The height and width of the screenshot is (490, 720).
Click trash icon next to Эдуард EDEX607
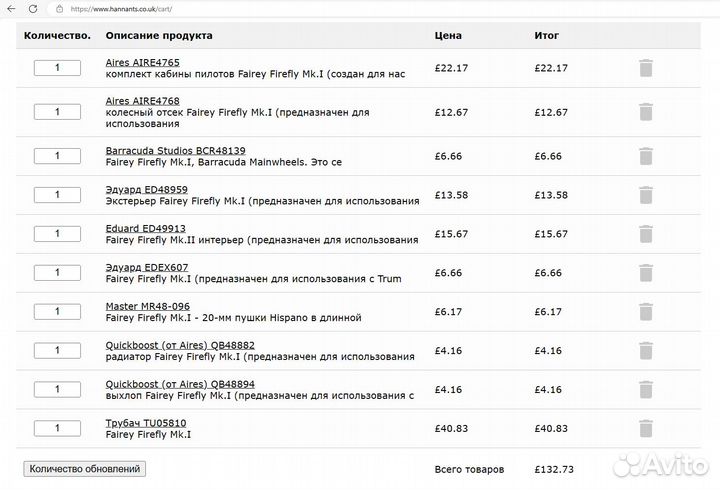646,273
